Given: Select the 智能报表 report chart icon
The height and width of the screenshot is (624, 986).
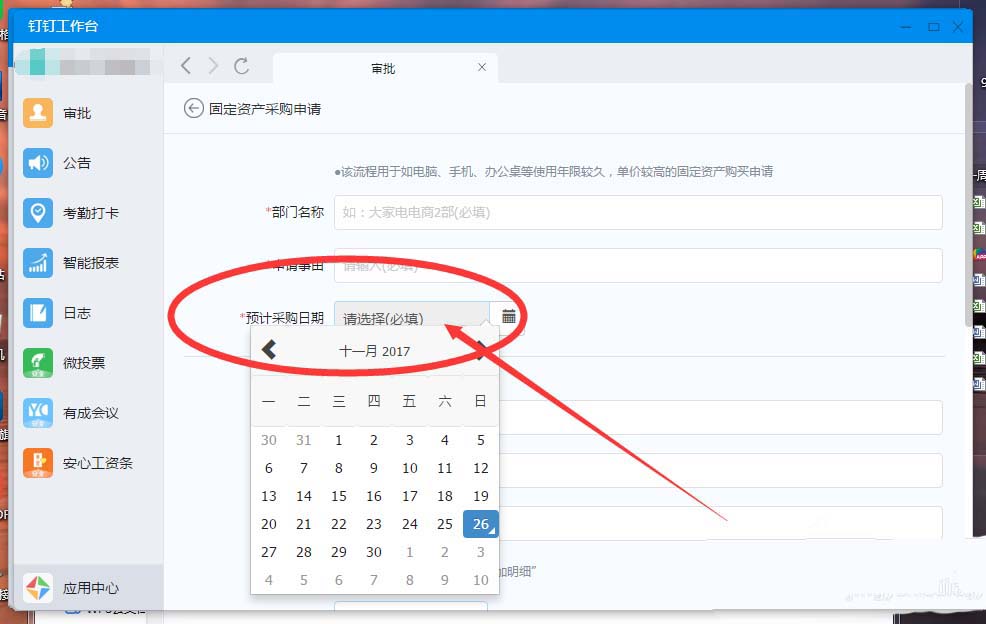Looking at the screenshot, I should [x=38, y=263].
